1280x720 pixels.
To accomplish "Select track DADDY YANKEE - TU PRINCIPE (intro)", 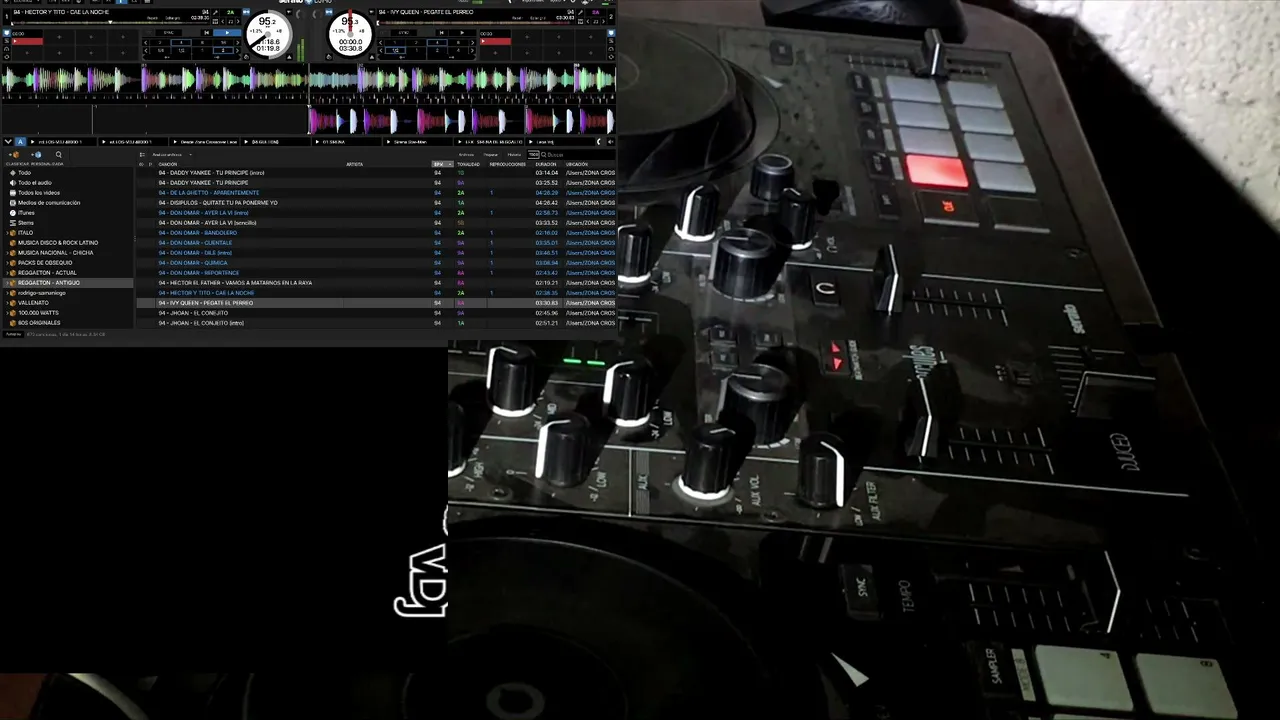I will [376, 173].
